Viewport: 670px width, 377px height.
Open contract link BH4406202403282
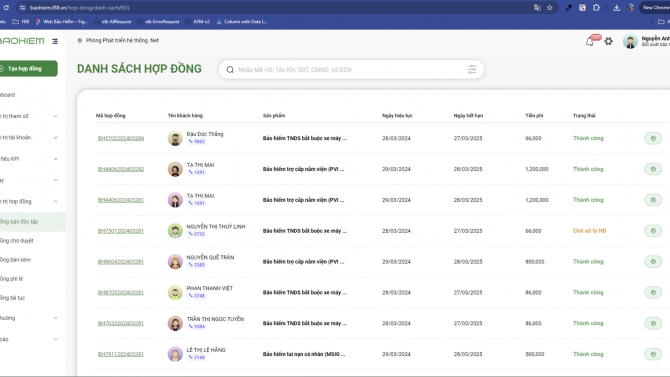pos(120,169)
